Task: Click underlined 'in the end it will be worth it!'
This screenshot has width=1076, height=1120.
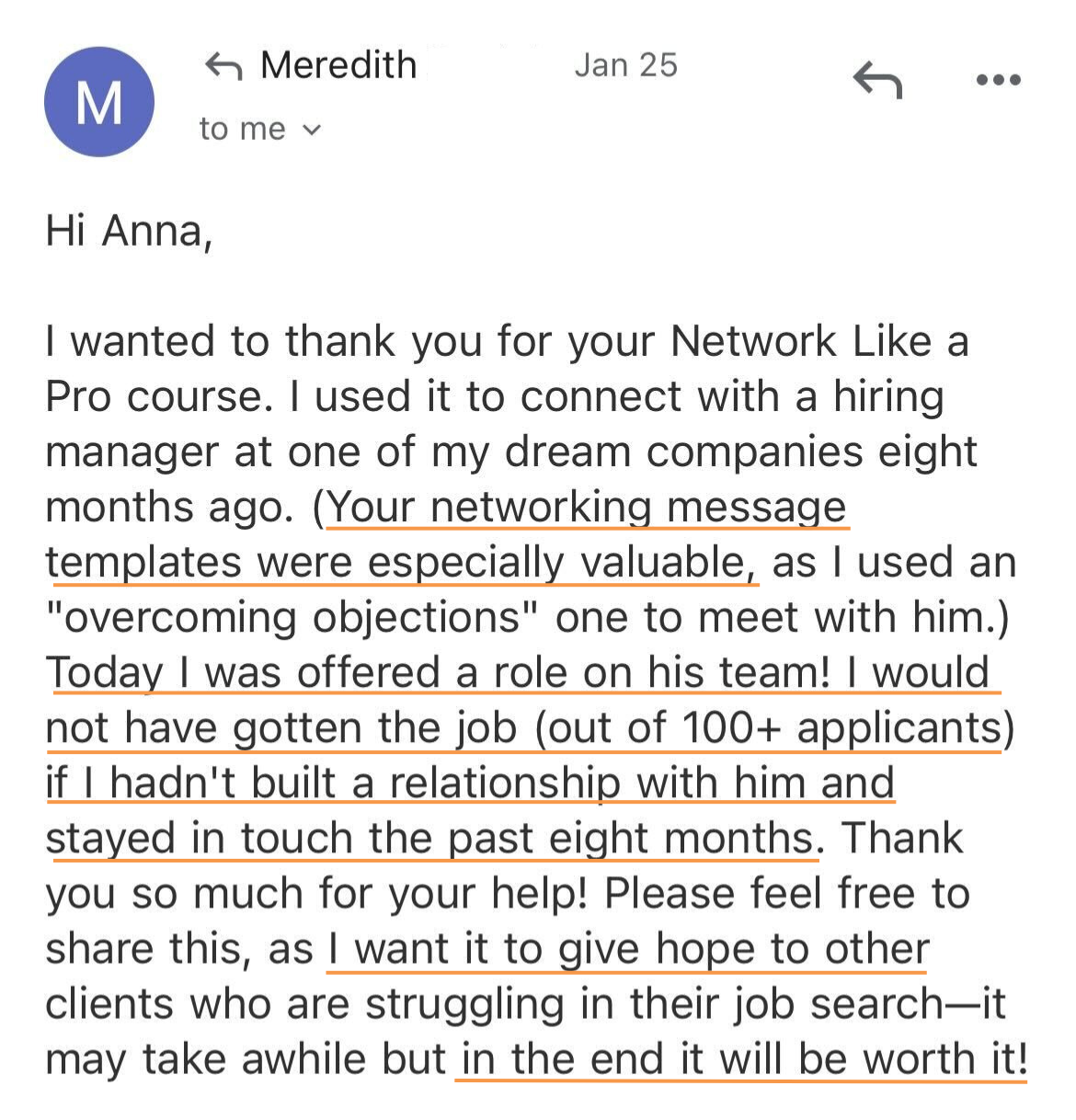Action: pyautogui.click(x=743, y=1058)
